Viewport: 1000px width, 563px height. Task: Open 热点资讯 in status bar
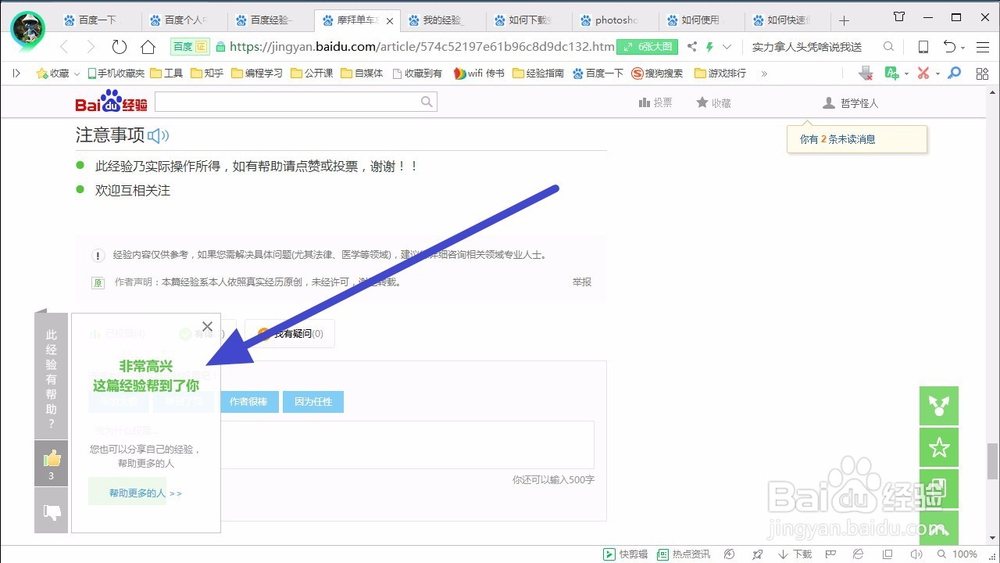pos(684,554)
